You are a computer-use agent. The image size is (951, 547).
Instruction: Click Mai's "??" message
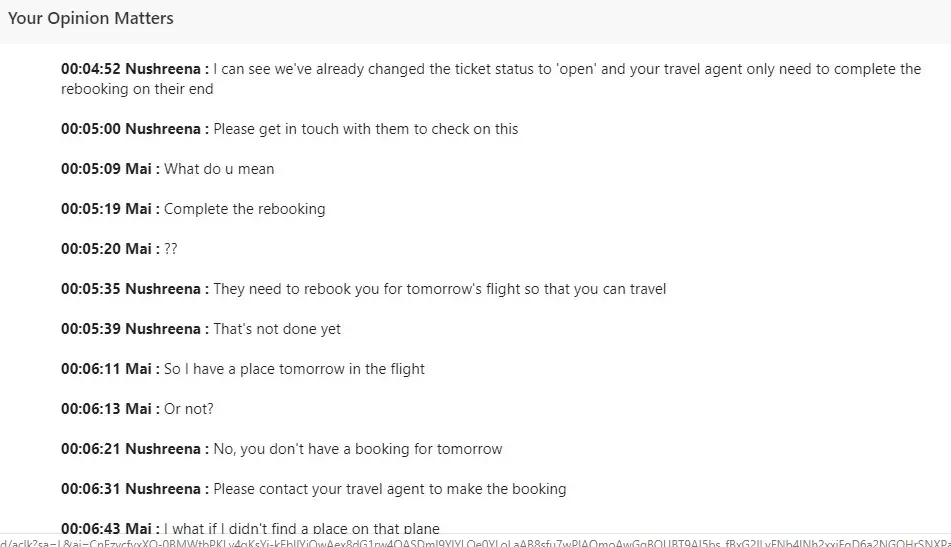(171, 249)
